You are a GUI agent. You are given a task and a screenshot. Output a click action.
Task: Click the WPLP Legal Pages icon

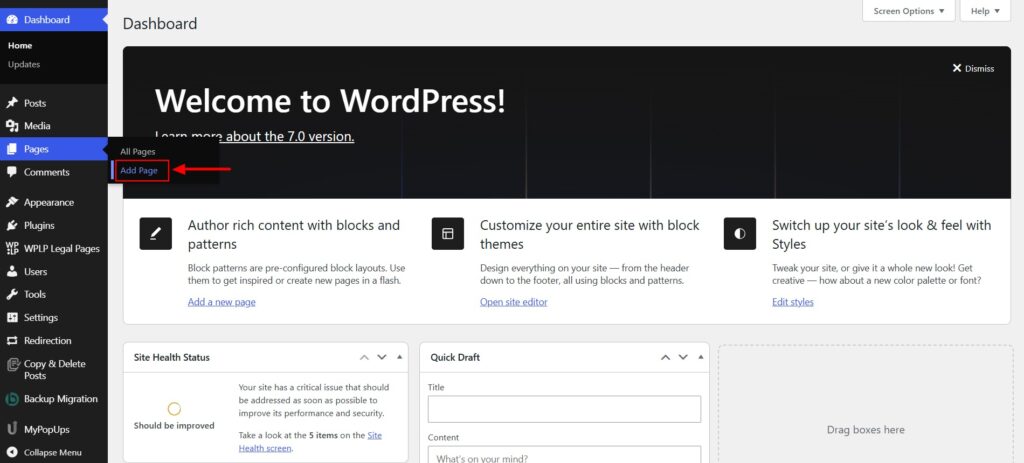point(12,248)
